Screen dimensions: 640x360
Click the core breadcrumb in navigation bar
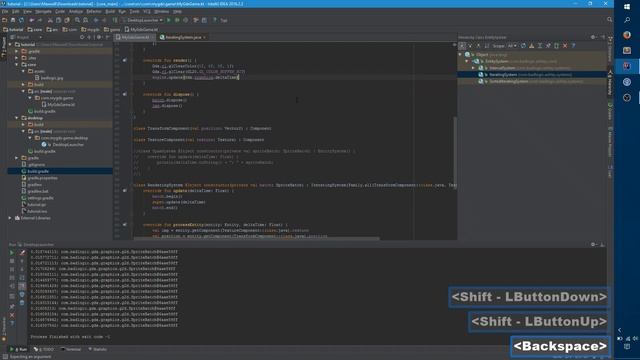[35, 29]
